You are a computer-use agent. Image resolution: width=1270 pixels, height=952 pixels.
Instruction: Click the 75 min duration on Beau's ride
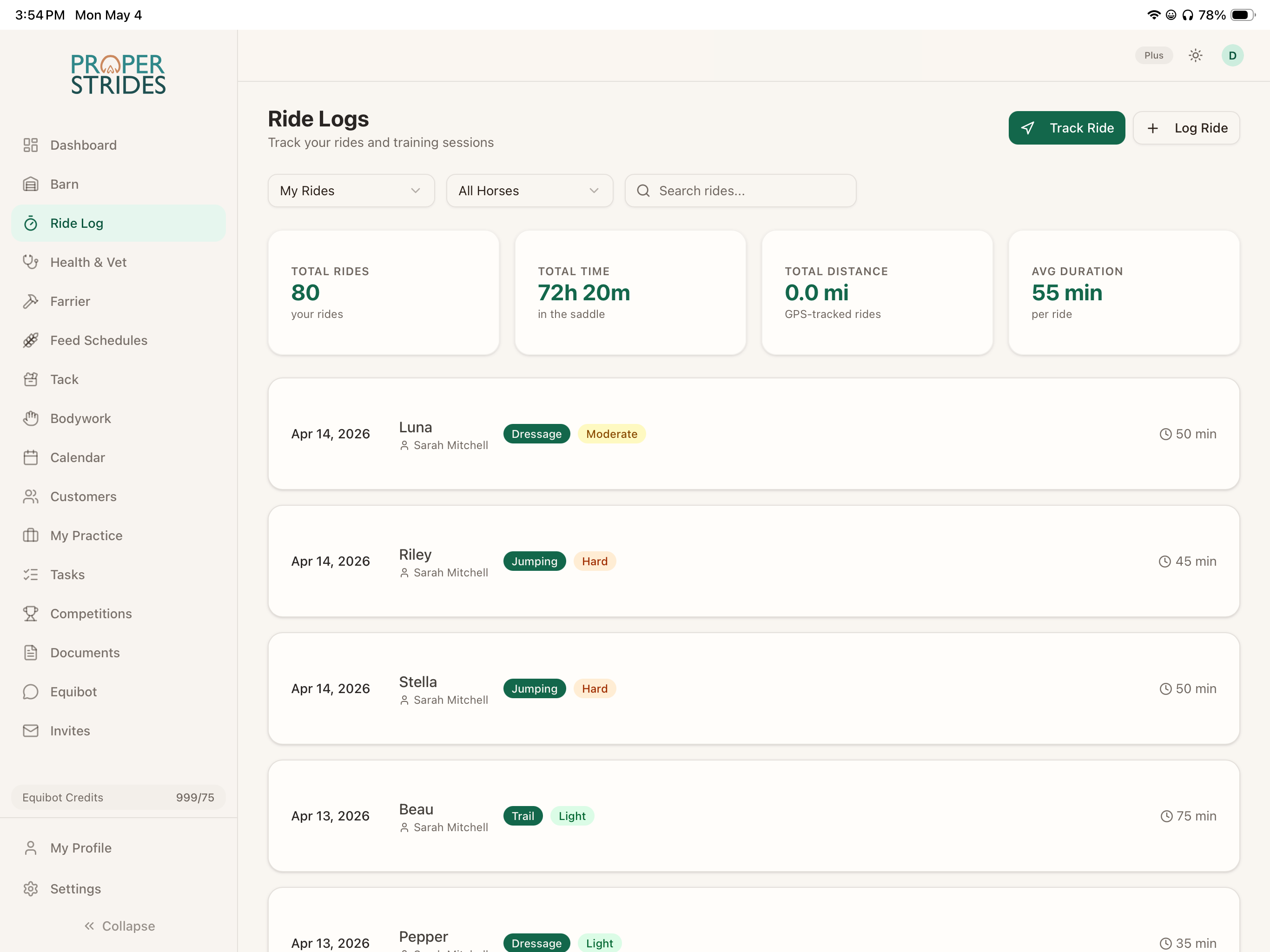[x=1188, y=816]
